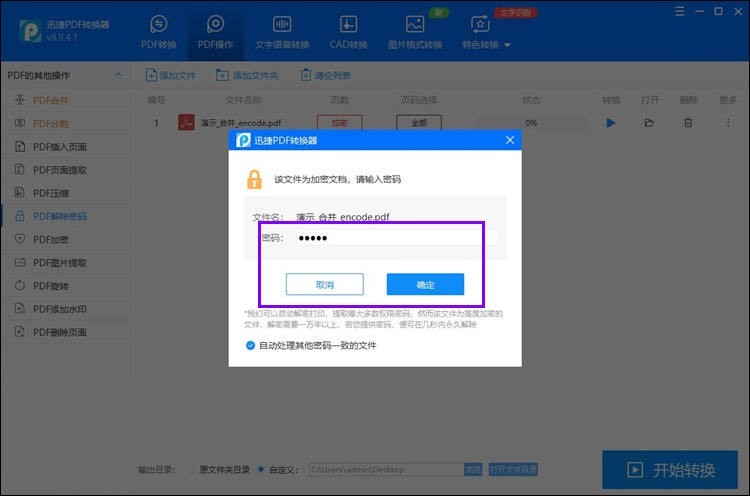
Task: Click the orange lock icon in dialog
Action: 254,179
